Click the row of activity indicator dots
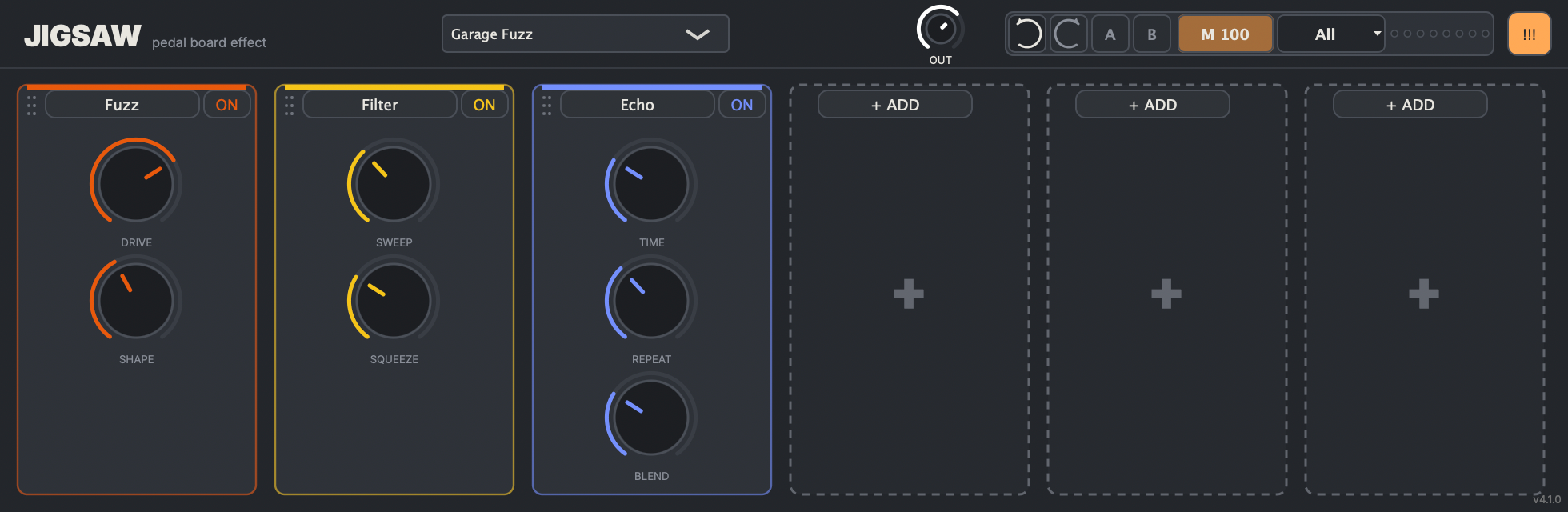 (x=1440, y=34)
